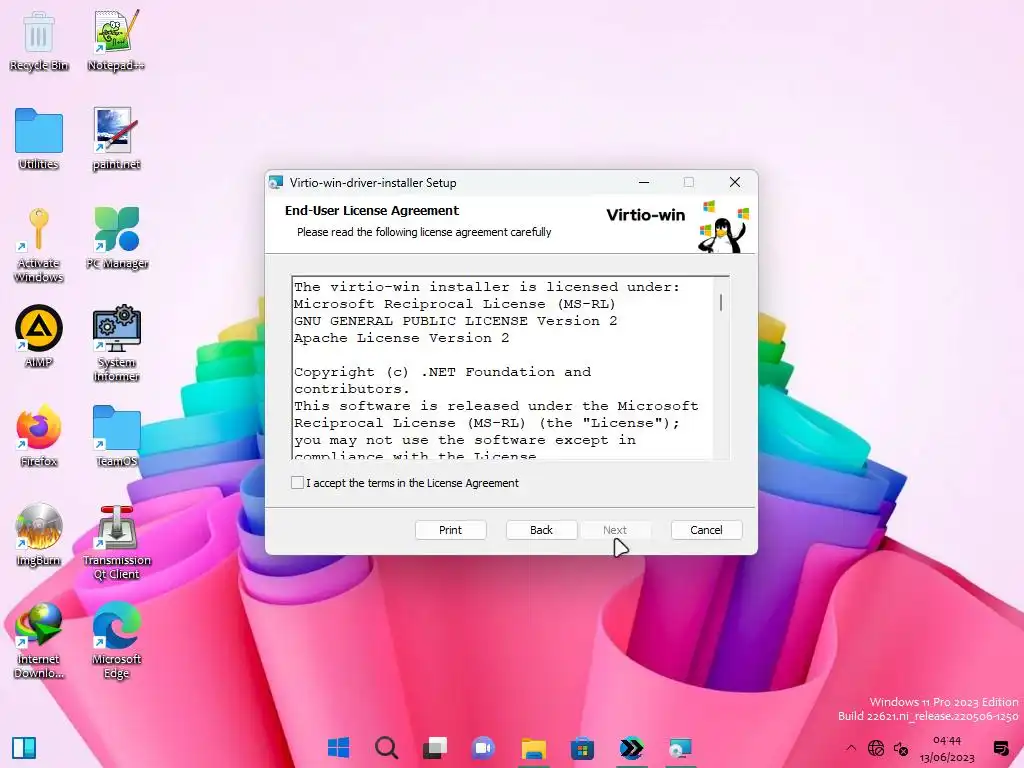Launch Firefox from the desktop

click(x=39, y=436)
